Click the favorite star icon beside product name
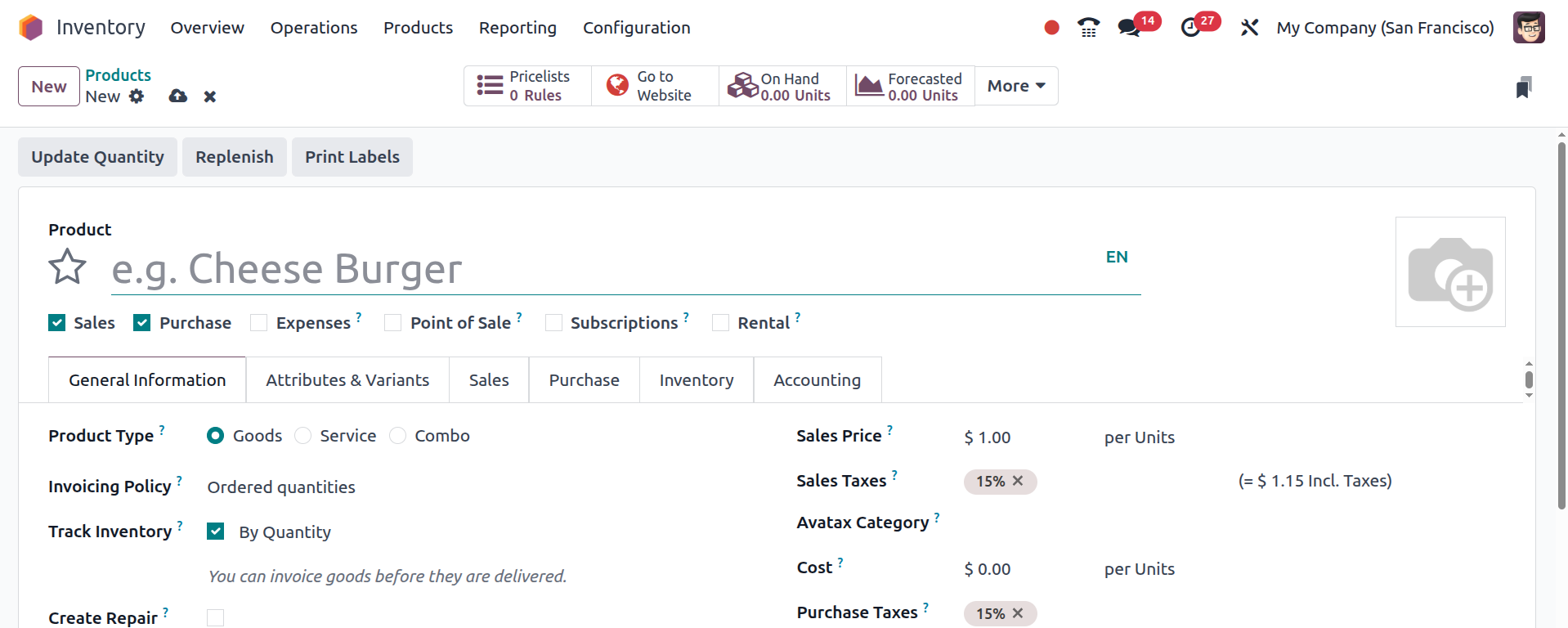 click(67, 267)
